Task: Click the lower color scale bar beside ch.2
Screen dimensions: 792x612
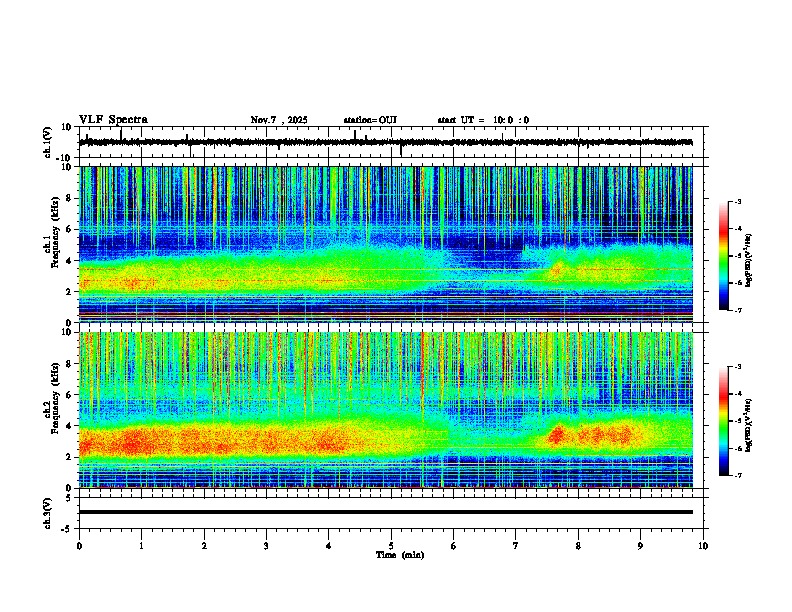Action: tap(724, 421)
